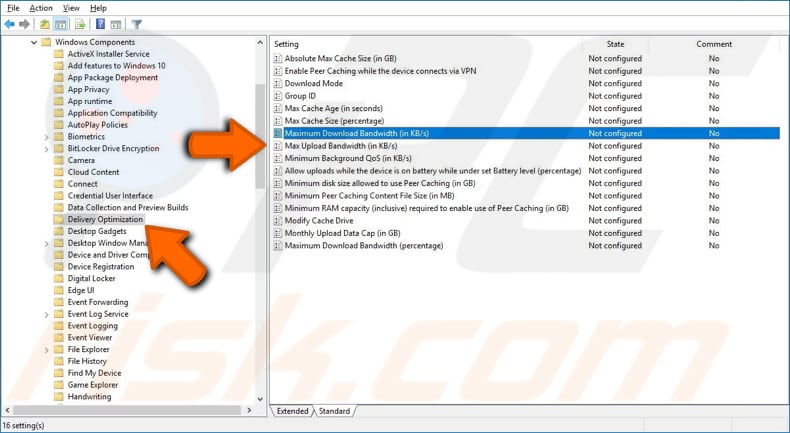The width and height of the screenshot is (790, 433).
Task: Click the folder icon beside Connect
Action: [59, 184]
